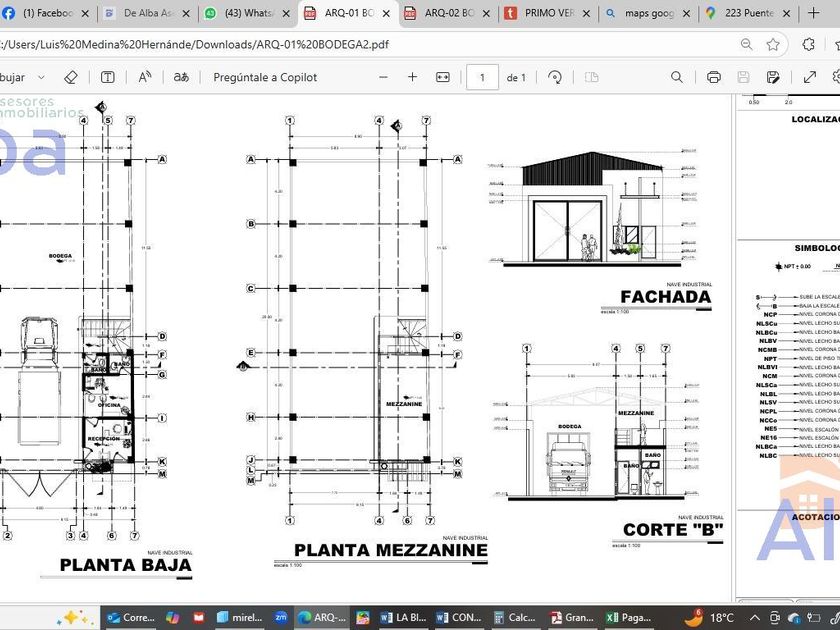
Task: Open the Paga... Excel workbook
Action: coord(628,617)
